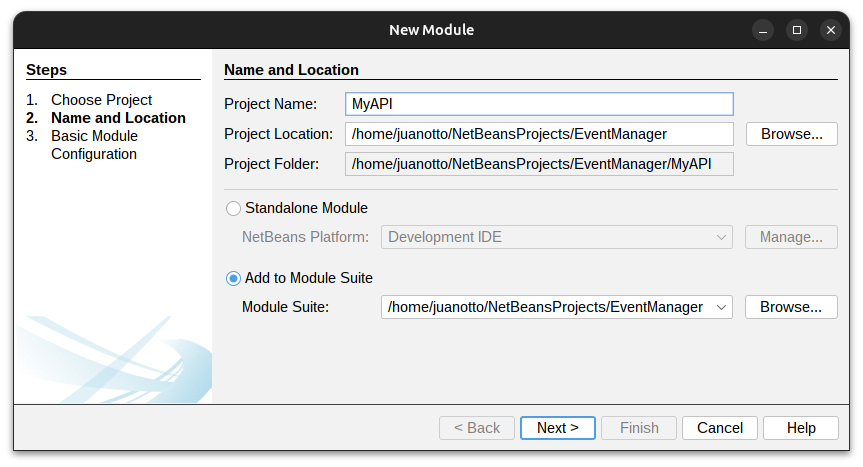Click the Project Folder path field
Screen dimensions: 863x467
pyautogui.click(x=539, y=164)
